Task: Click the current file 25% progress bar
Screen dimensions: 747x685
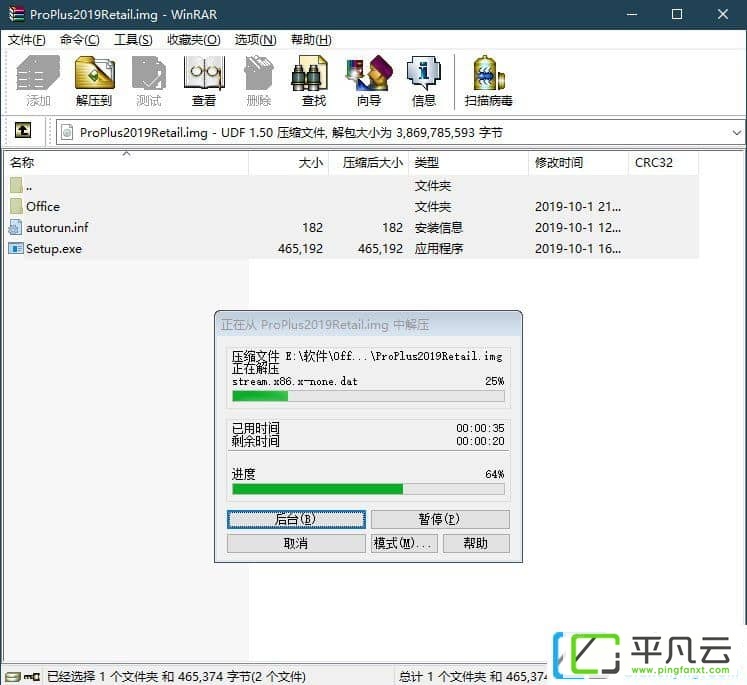Action: click(x=368, y=396)
